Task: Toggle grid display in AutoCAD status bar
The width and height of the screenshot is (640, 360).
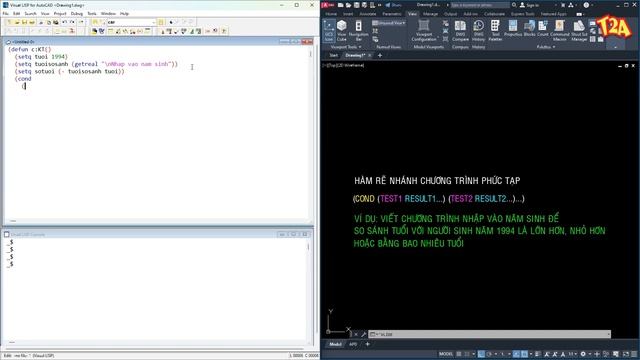Action: (x=459, y=354)
